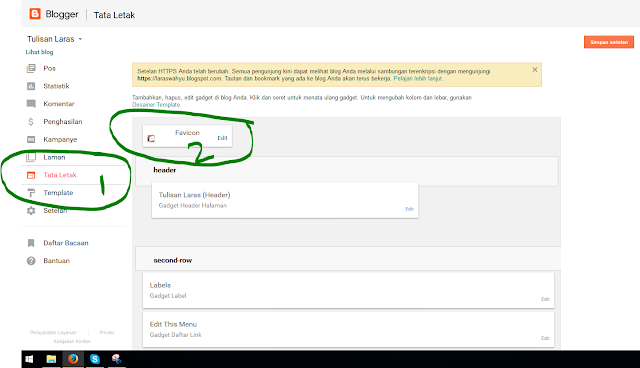Screen dimensions: 640x368
Task: Click the Template paint roller icon
Action: tap(31, 193)
